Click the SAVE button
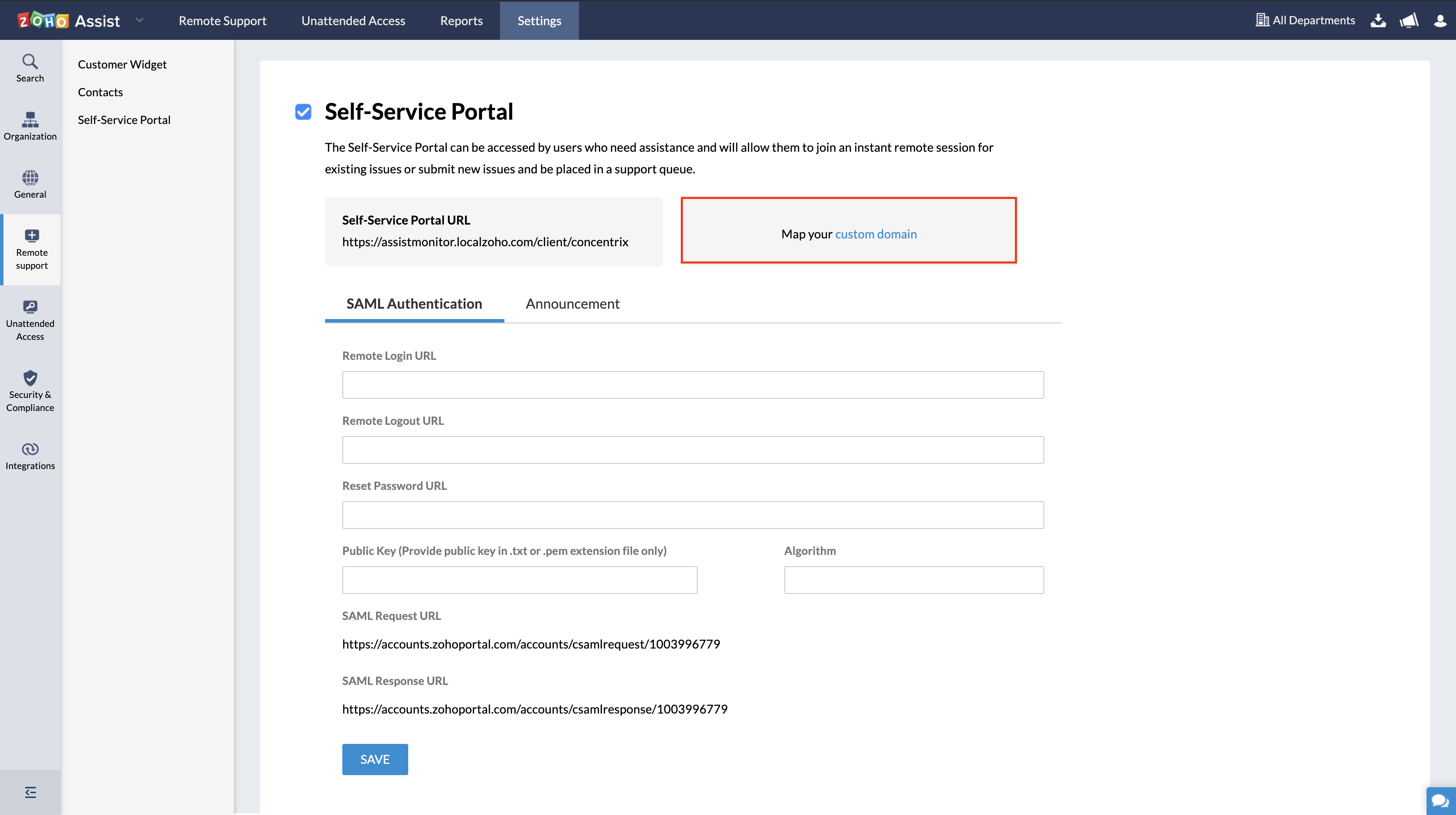Image resolution: width=1456 pixels, height=815 pixels. tap(375, 759)
